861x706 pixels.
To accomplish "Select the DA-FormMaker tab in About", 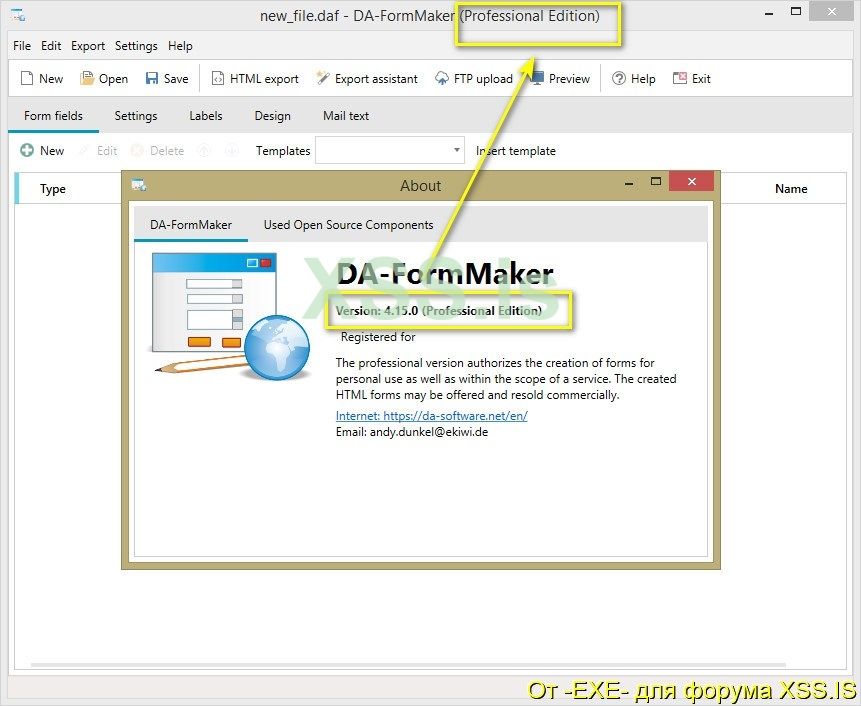I will 191,225.
